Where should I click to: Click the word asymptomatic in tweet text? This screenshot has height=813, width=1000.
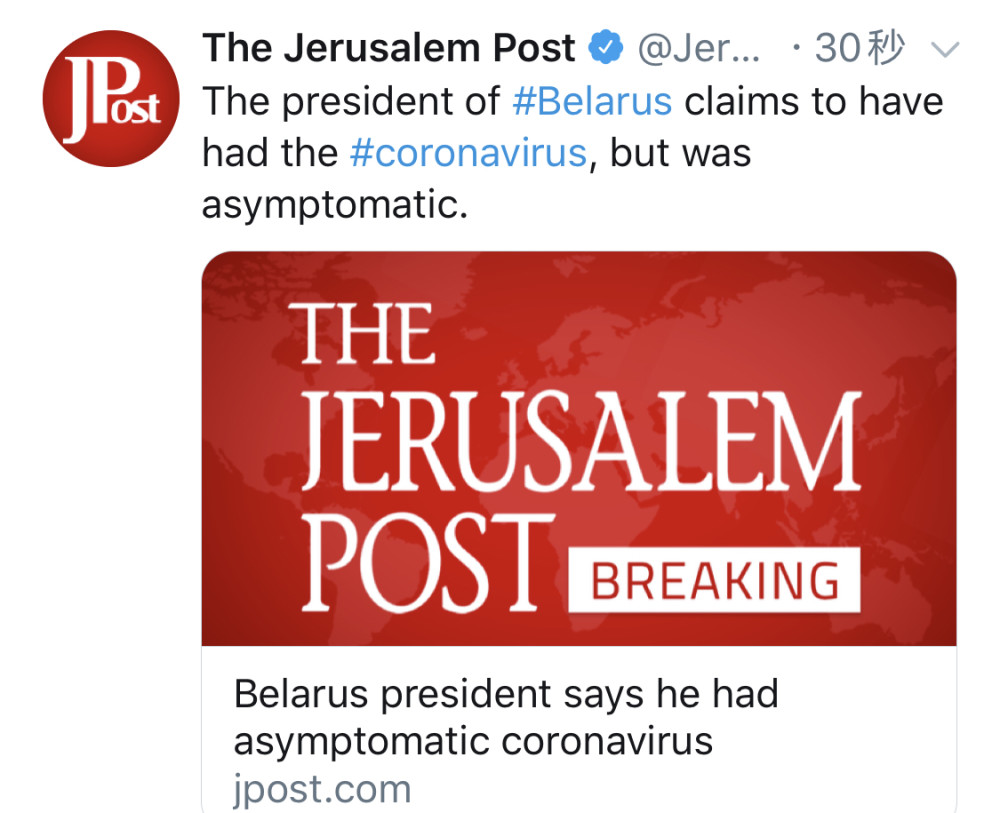click(333, 206)
